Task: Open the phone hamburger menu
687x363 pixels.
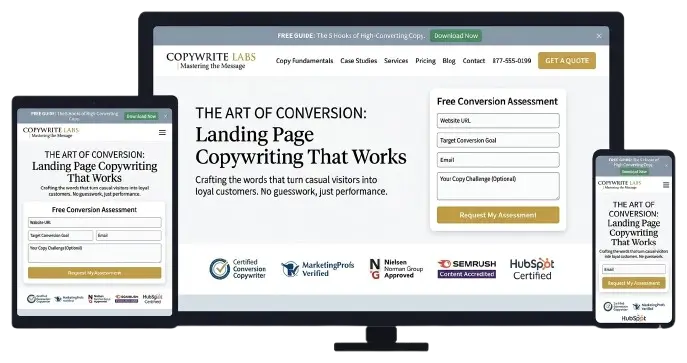Action: 666,185
